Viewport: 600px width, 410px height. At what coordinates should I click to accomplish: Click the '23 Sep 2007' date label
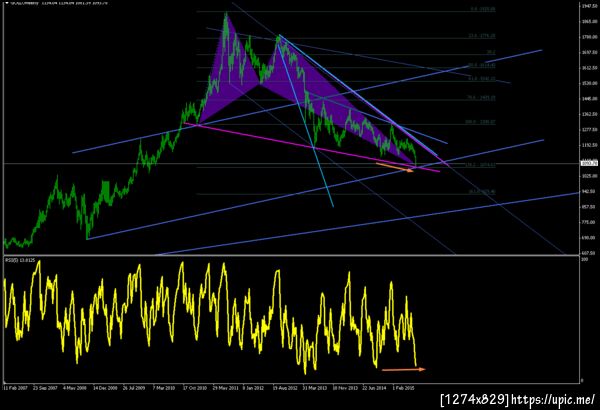point(45,388)
